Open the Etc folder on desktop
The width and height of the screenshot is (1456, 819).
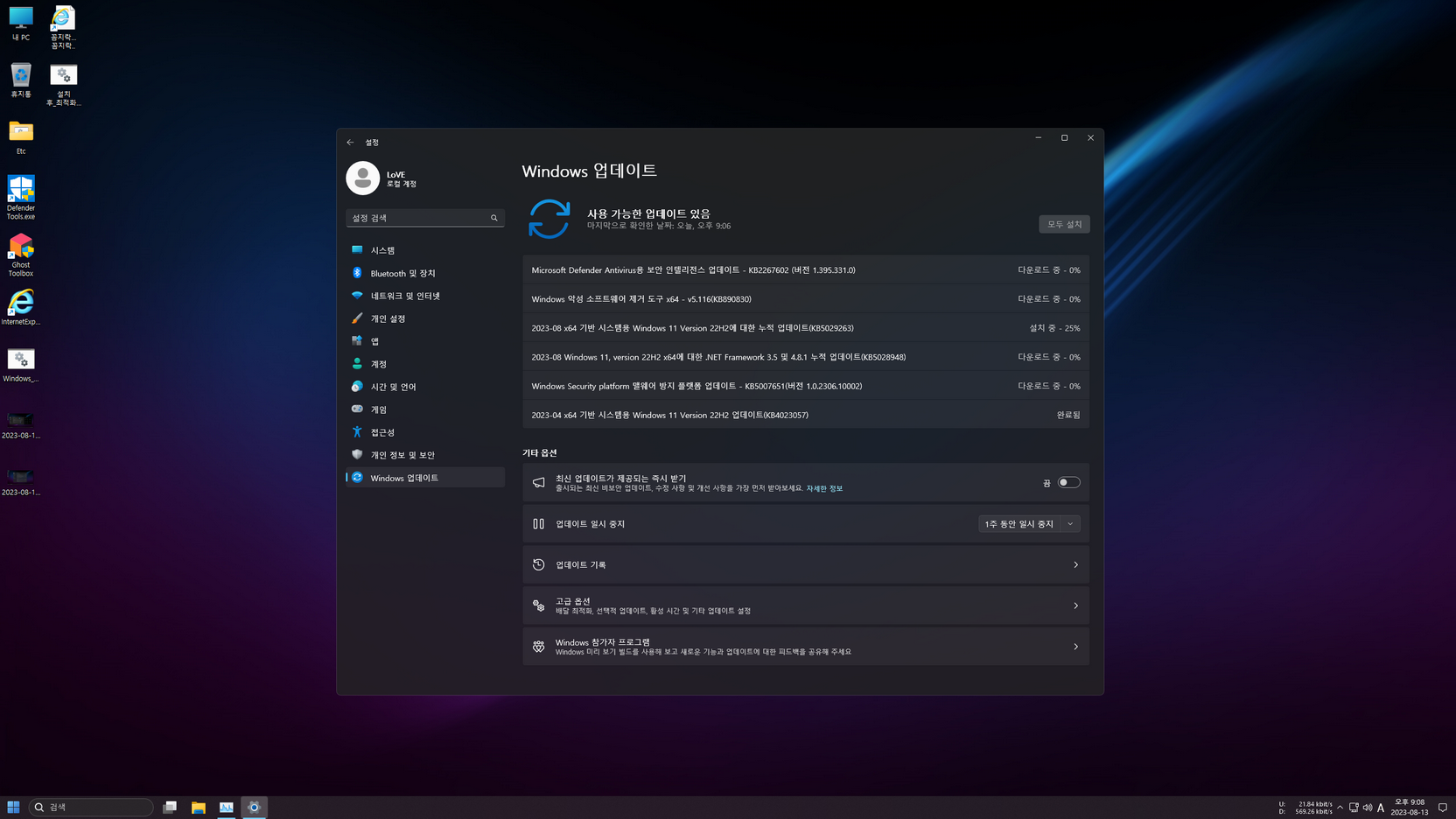pos(21,137)
